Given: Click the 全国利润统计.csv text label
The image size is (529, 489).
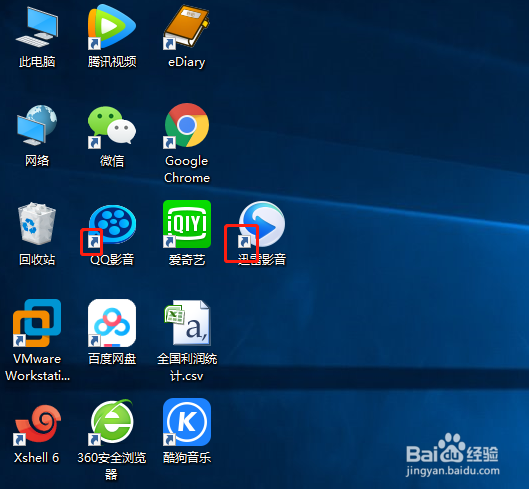Looking at the screenshot, I should [187, 367].
